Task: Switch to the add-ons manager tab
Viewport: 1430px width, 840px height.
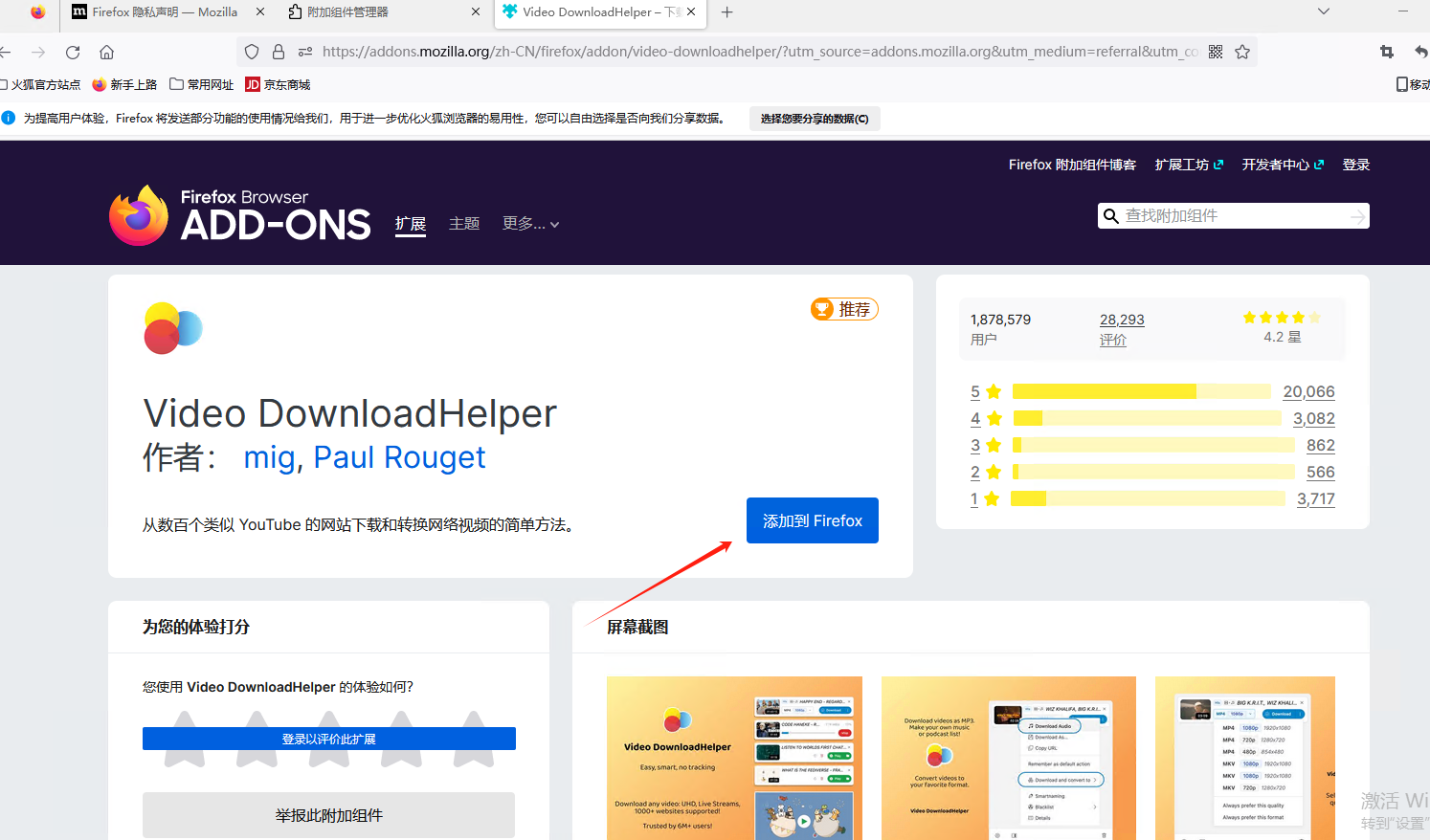Action: click(x=347, y=12)
